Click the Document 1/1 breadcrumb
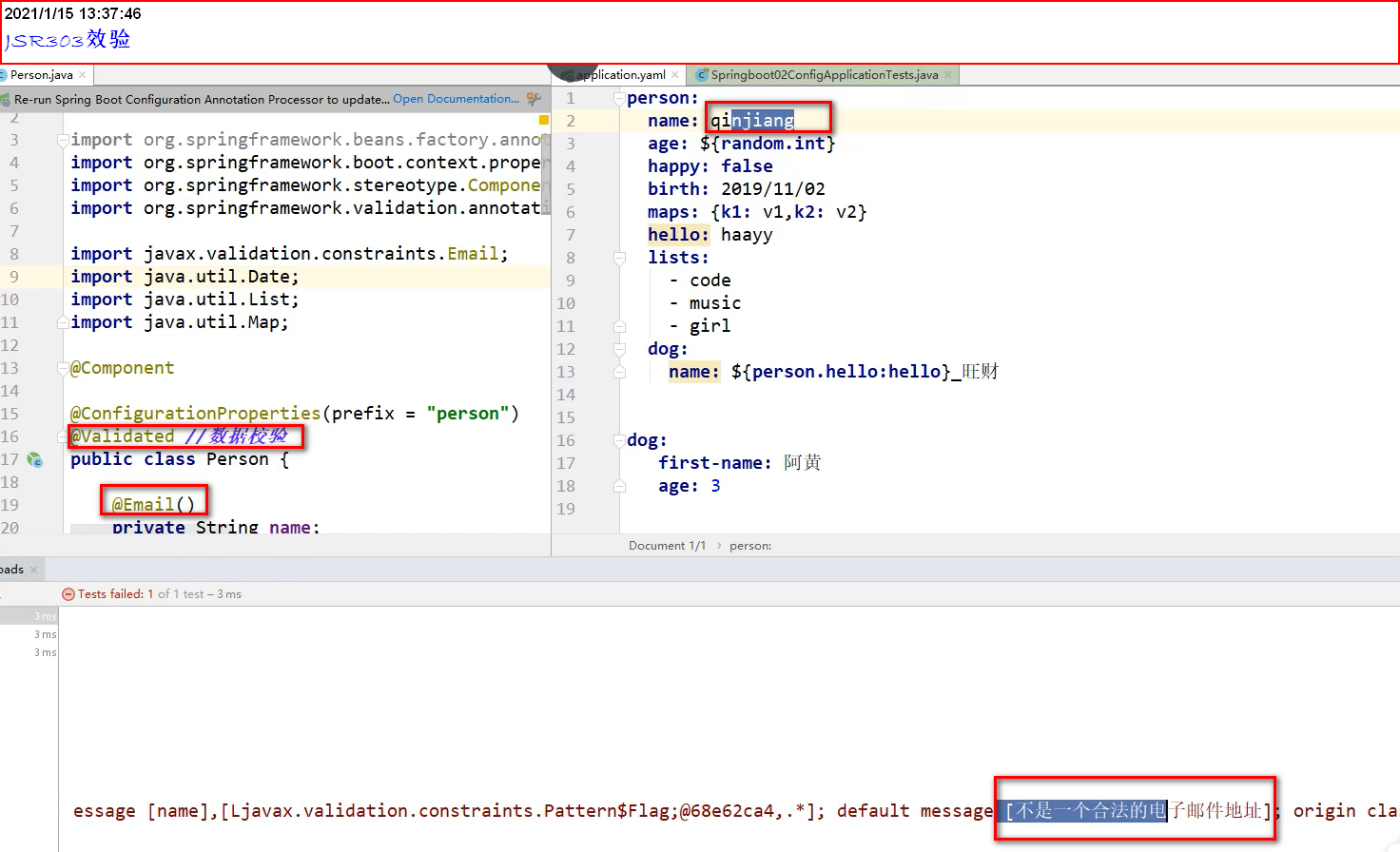The height and width of the screenshot is (852, 1400). coord(667,546)
